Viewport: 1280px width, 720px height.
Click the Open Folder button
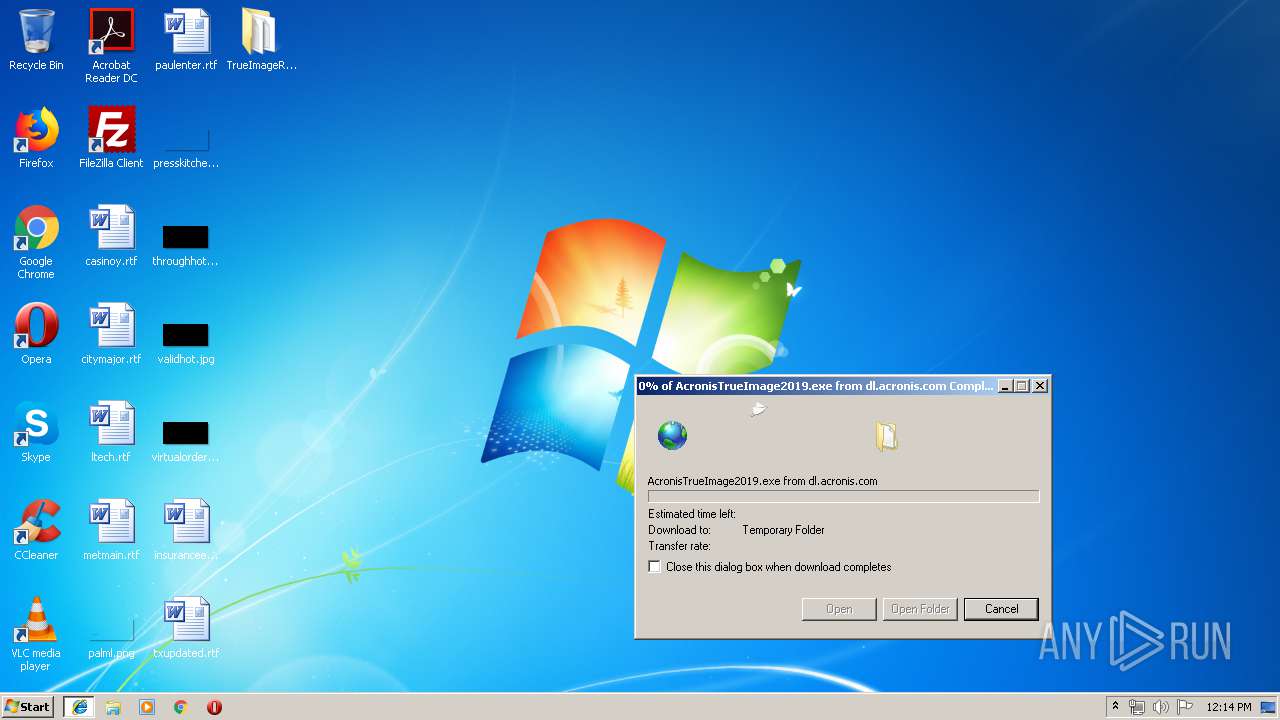point(920,609)
